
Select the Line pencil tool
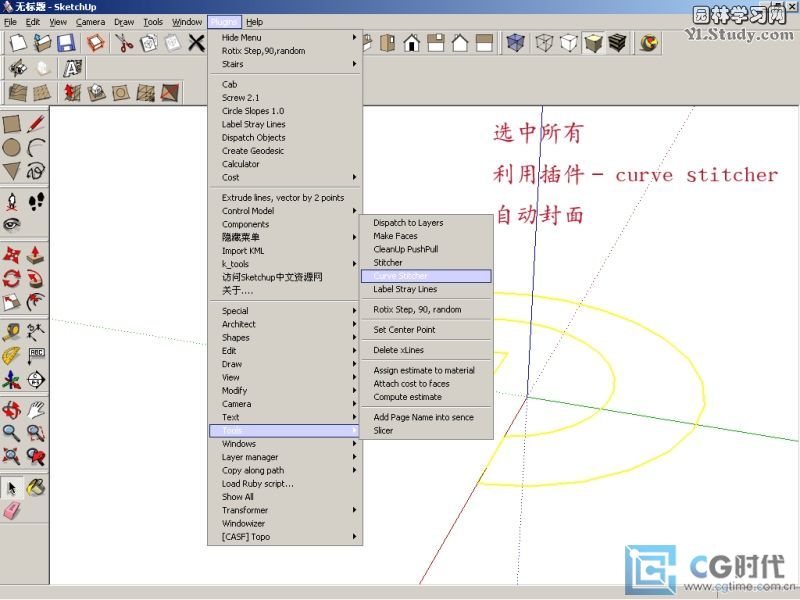click(x=36, y=123)
